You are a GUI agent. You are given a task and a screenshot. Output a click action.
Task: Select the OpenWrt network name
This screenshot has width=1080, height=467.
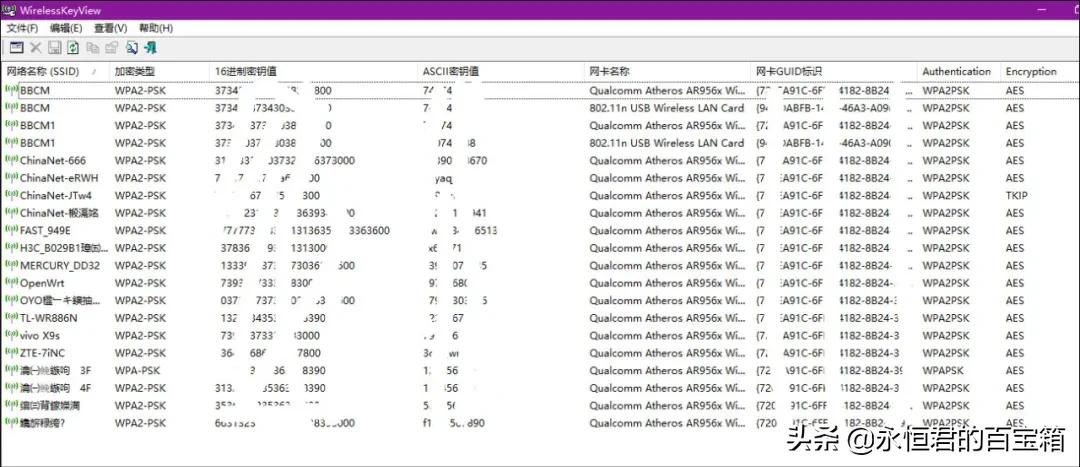[x=42, y=283]
